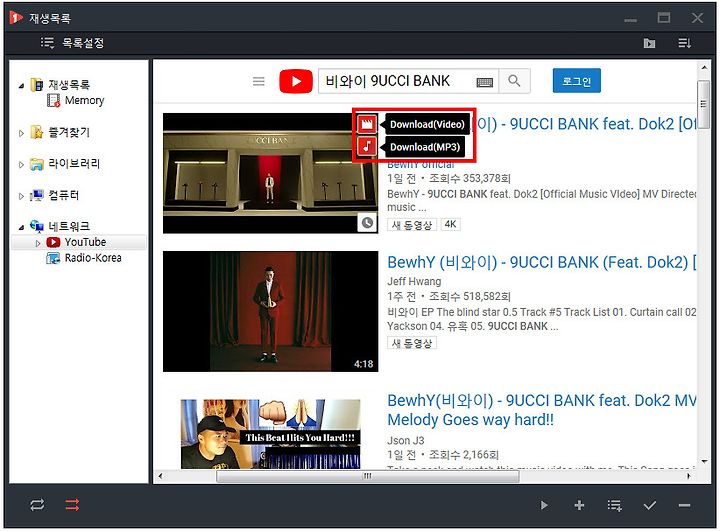Viewport: 720px width, 531px height.
Task: Expand the 컴퓨터 computer node
Action: [x=22, y=196]
